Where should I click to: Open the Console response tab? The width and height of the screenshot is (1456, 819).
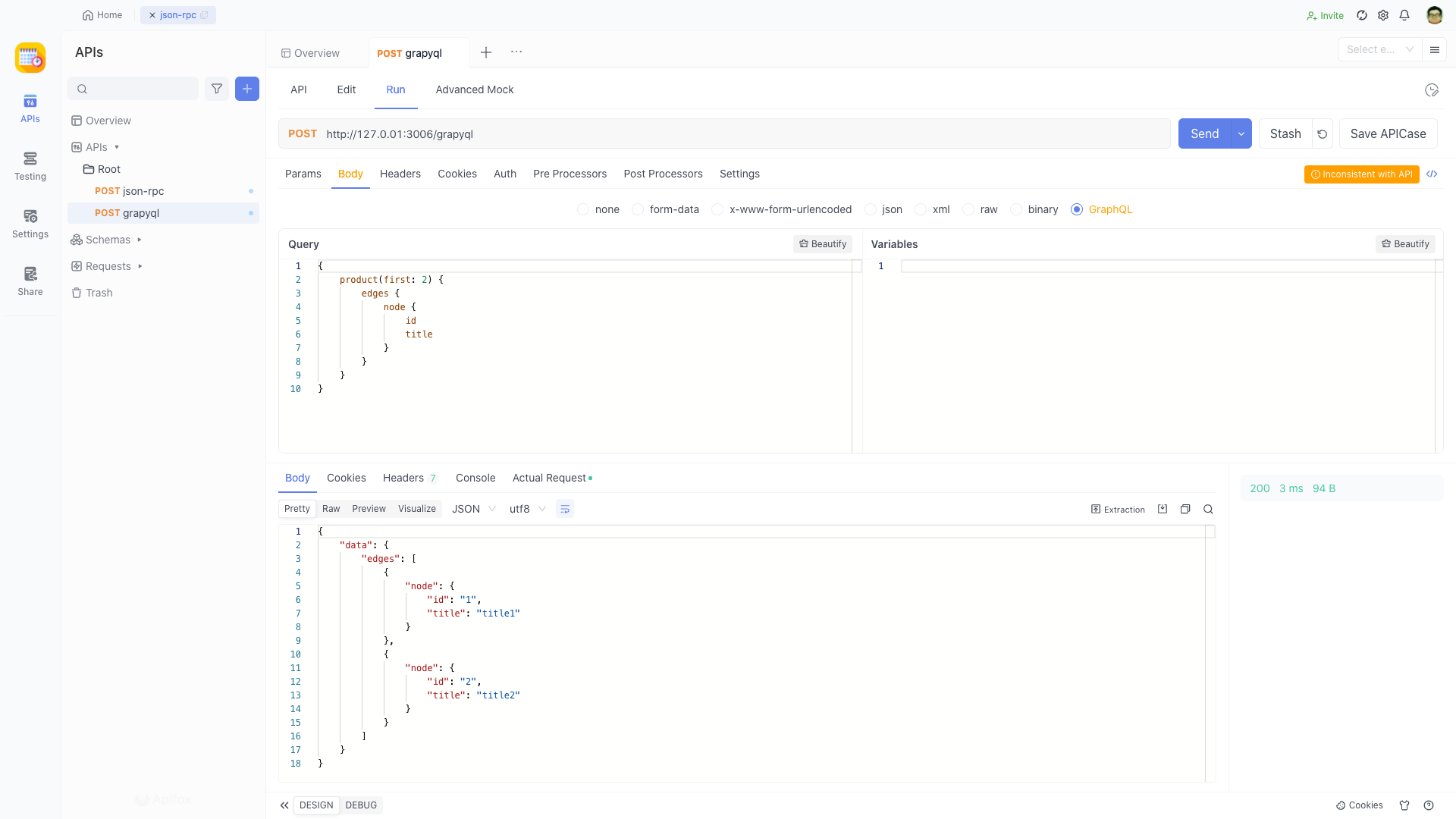[475, 479]
